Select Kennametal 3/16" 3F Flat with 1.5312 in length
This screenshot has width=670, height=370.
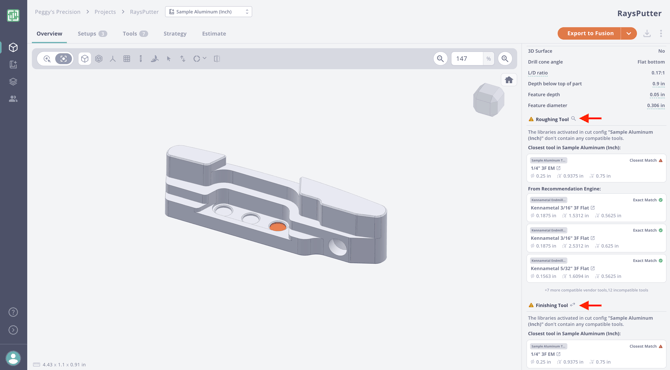click(596, 208)
